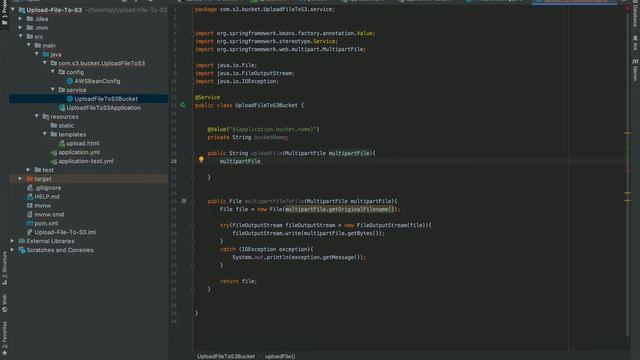
Task: Click the bucketName field name in code
Action: [269, 138]
